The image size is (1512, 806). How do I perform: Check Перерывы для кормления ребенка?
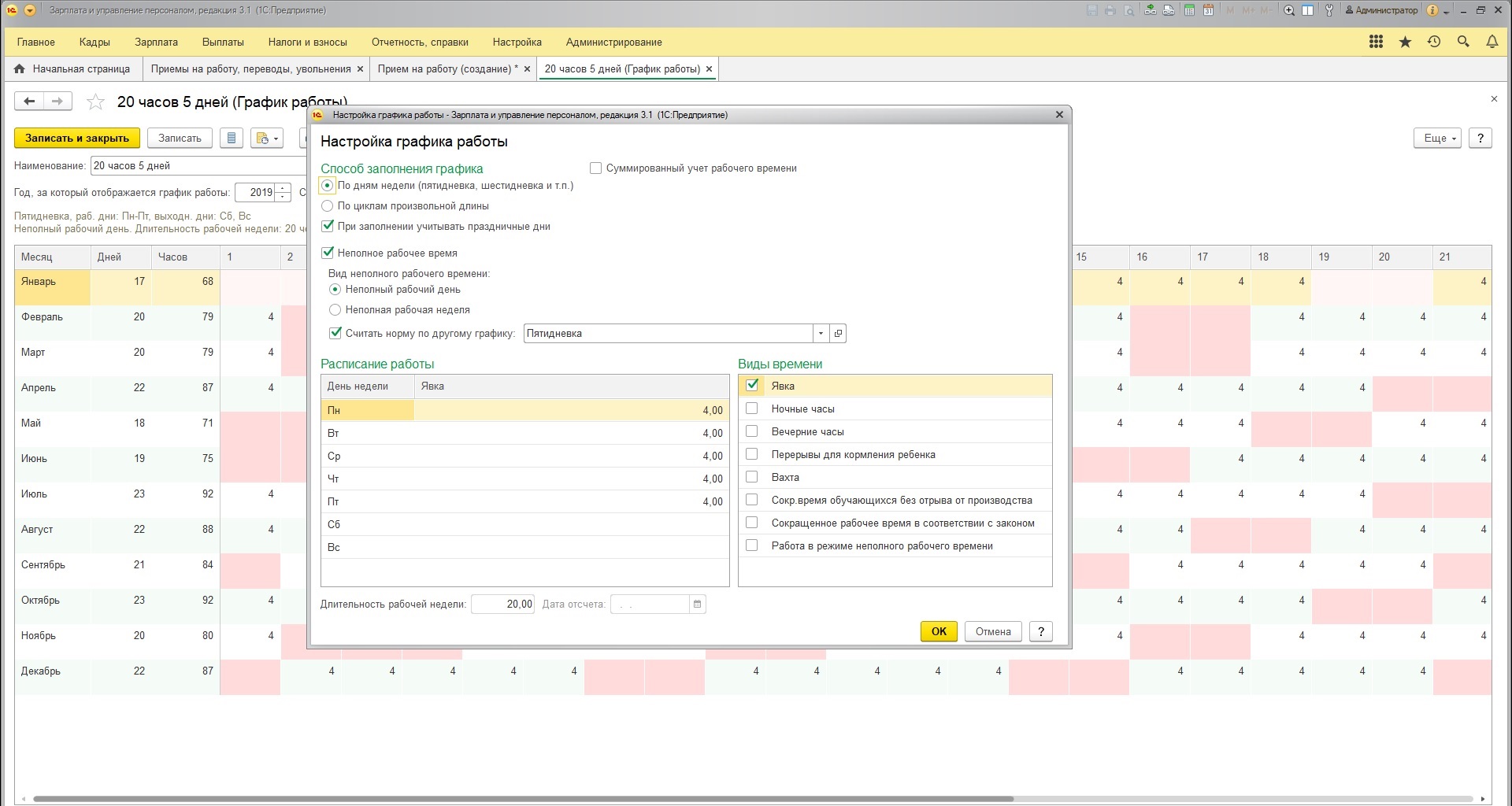pyautogui.click(x=752, y=454)
